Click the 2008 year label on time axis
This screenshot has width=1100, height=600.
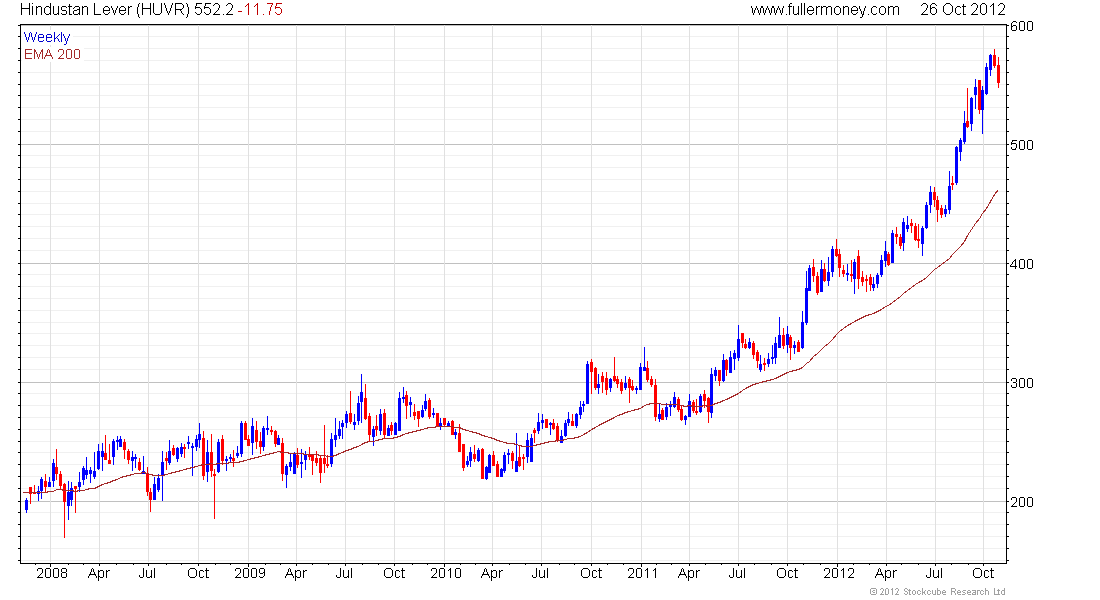[52, 573]
